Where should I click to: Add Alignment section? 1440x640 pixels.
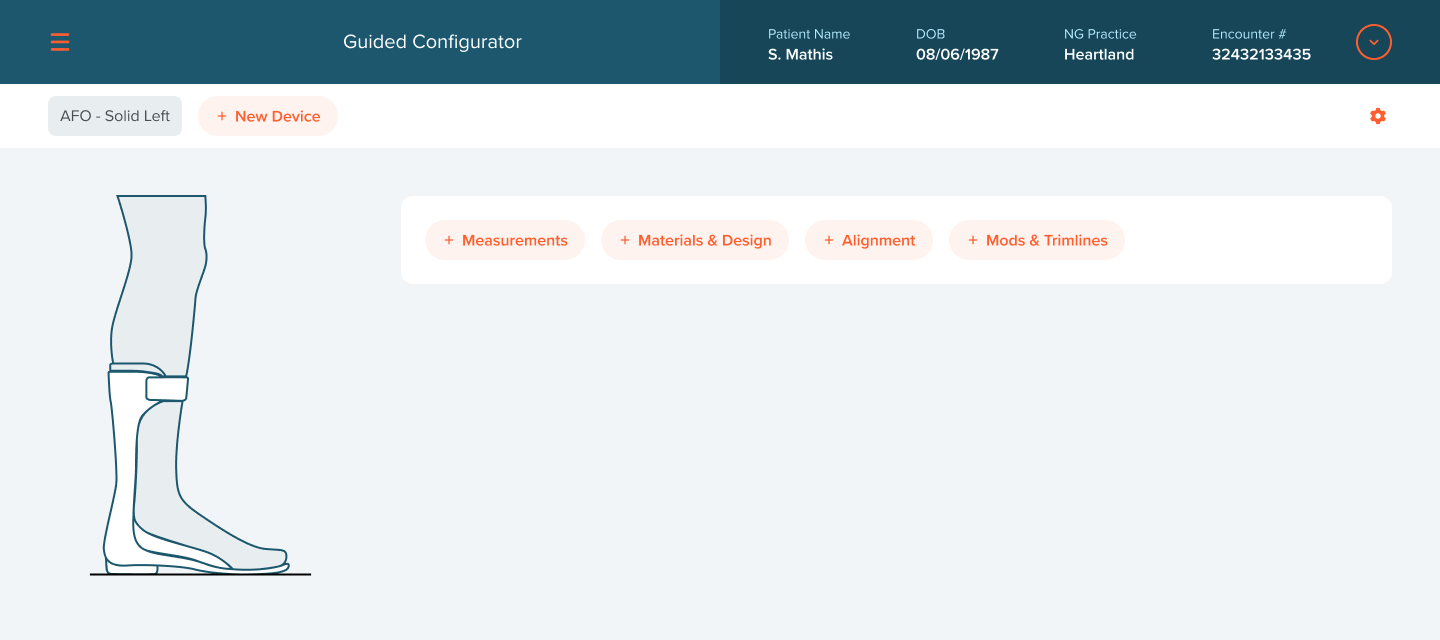[x=869, y=240]
